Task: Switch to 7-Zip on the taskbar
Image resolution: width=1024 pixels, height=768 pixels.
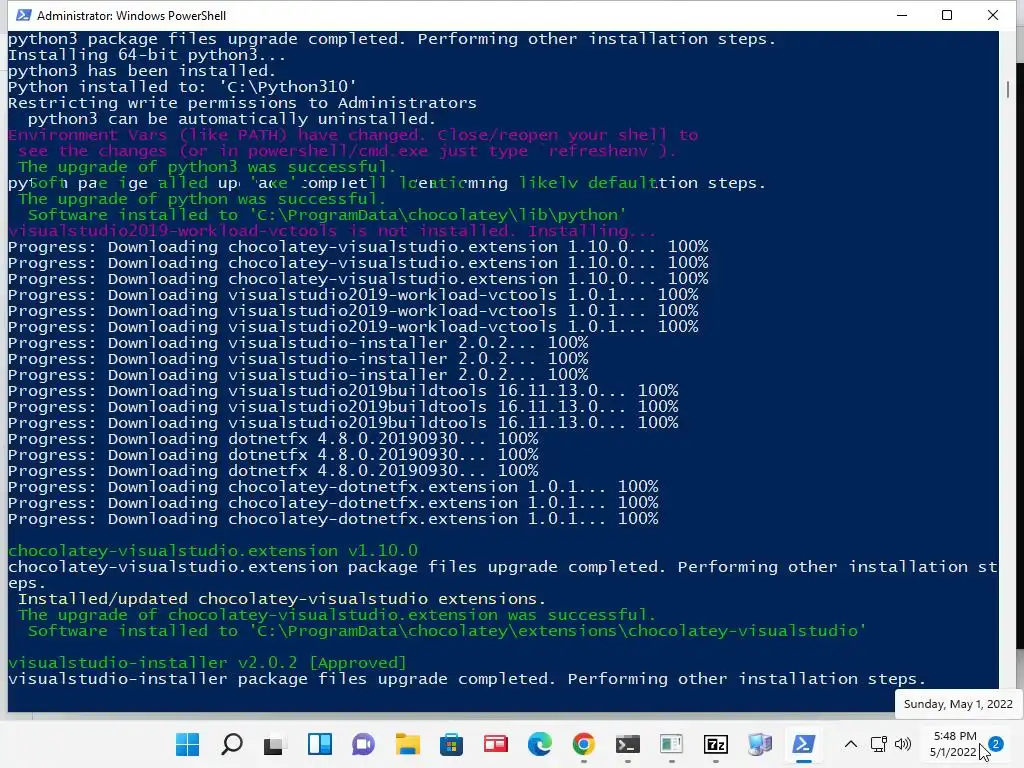Action: coord(716,744)
